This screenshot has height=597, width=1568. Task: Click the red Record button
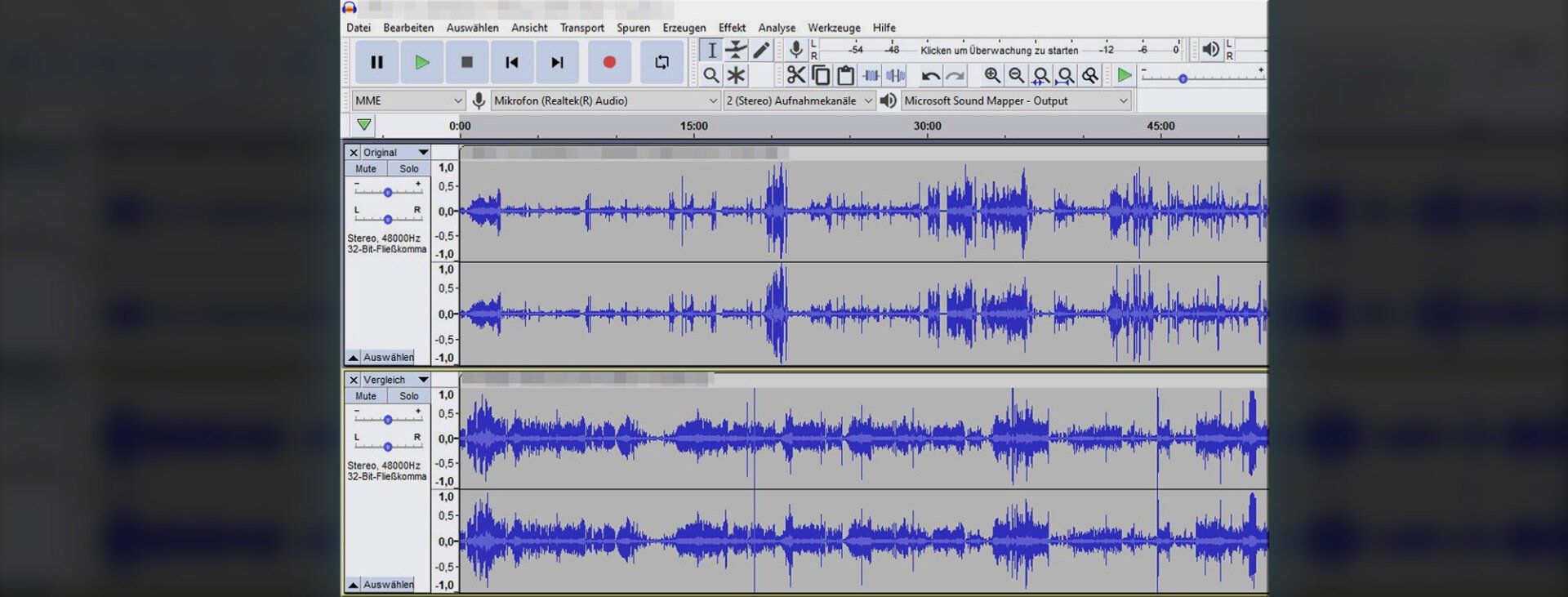[609, 63]
